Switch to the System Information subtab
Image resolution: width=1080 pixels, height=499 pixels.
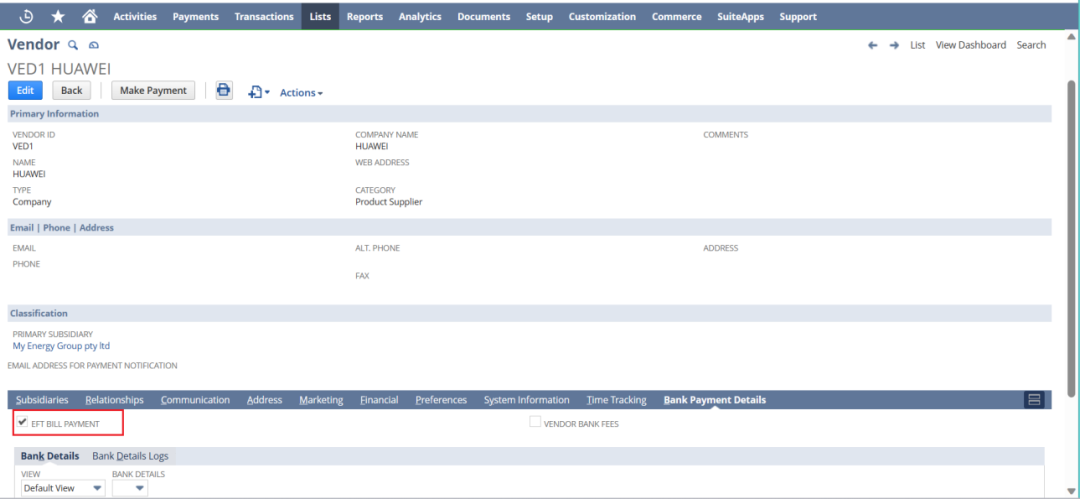pos(526,400)
